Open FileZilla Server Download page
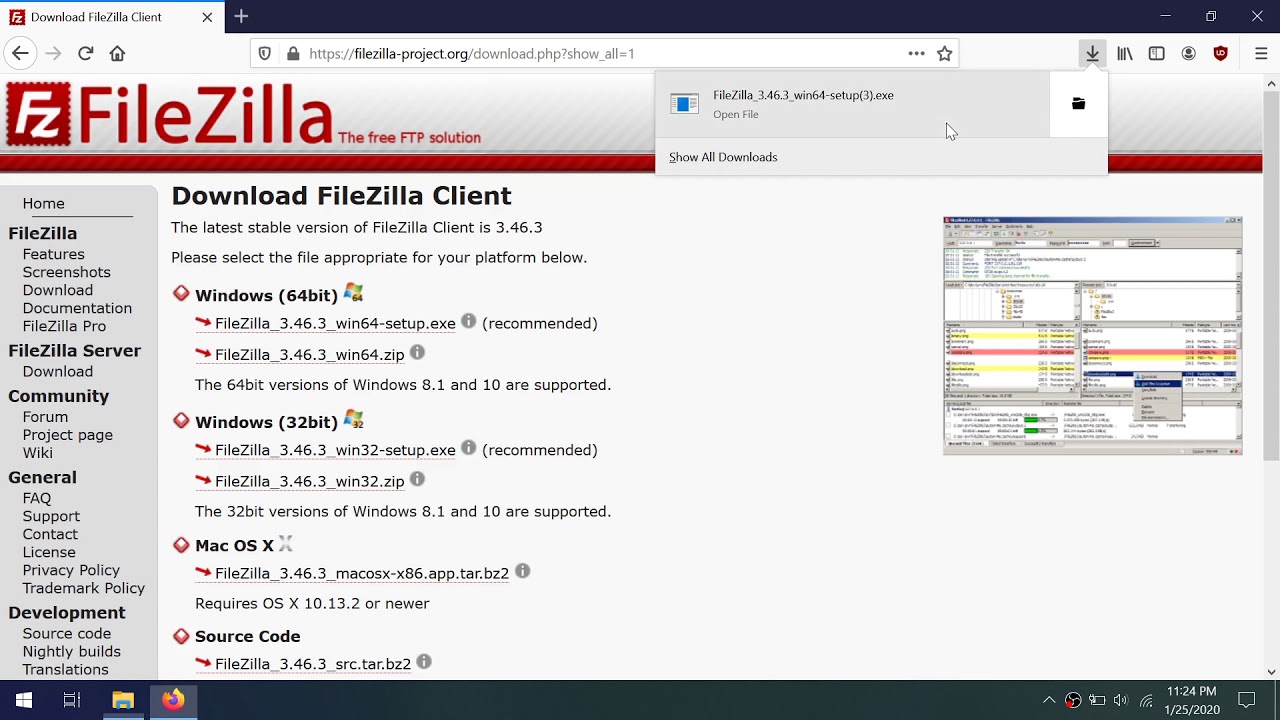Screen dimensions: 1280x720 coord(58,371)
